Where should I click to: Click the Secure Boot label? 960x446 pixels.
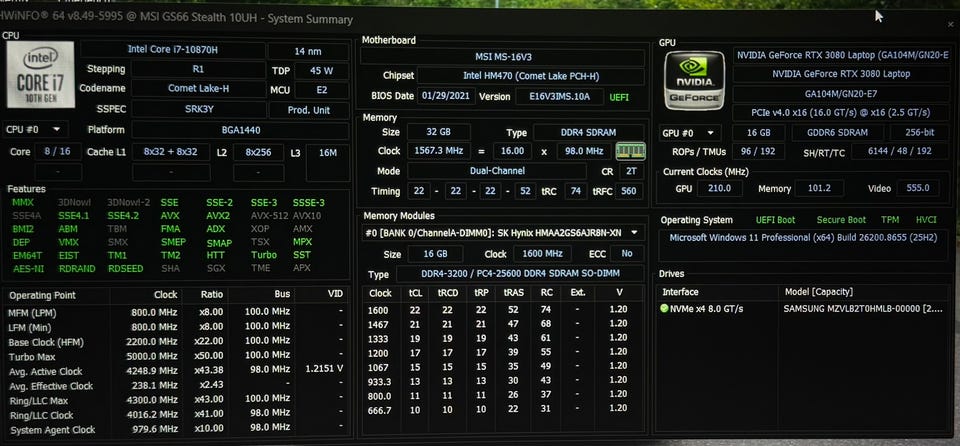[x=841, y=219]
